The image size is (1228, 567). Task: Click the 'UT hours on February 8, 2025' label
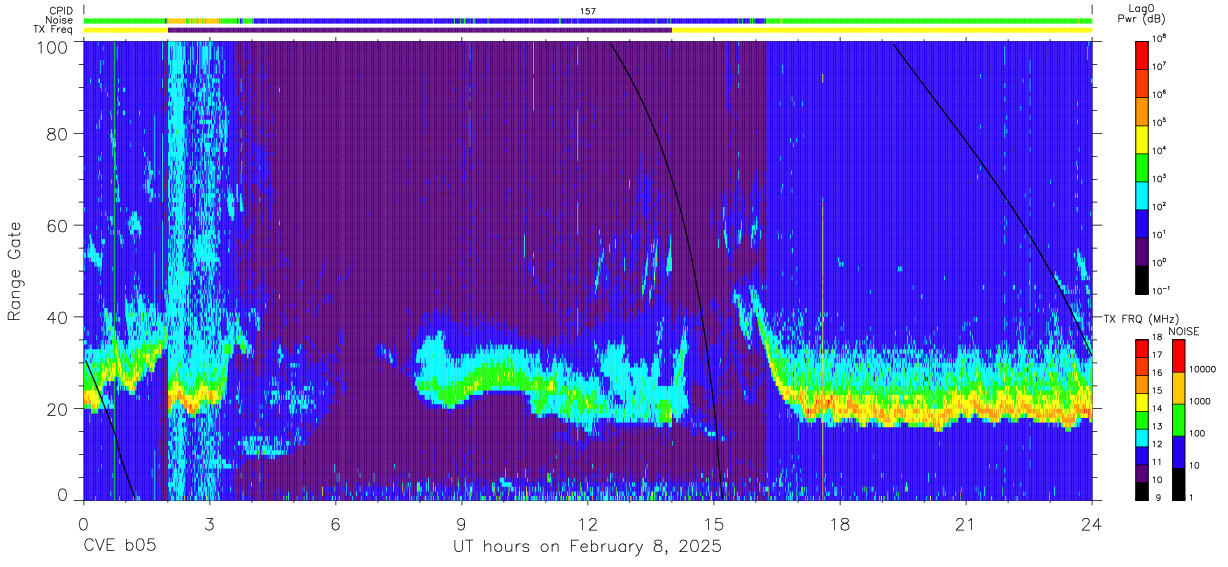tap(588, 547)
